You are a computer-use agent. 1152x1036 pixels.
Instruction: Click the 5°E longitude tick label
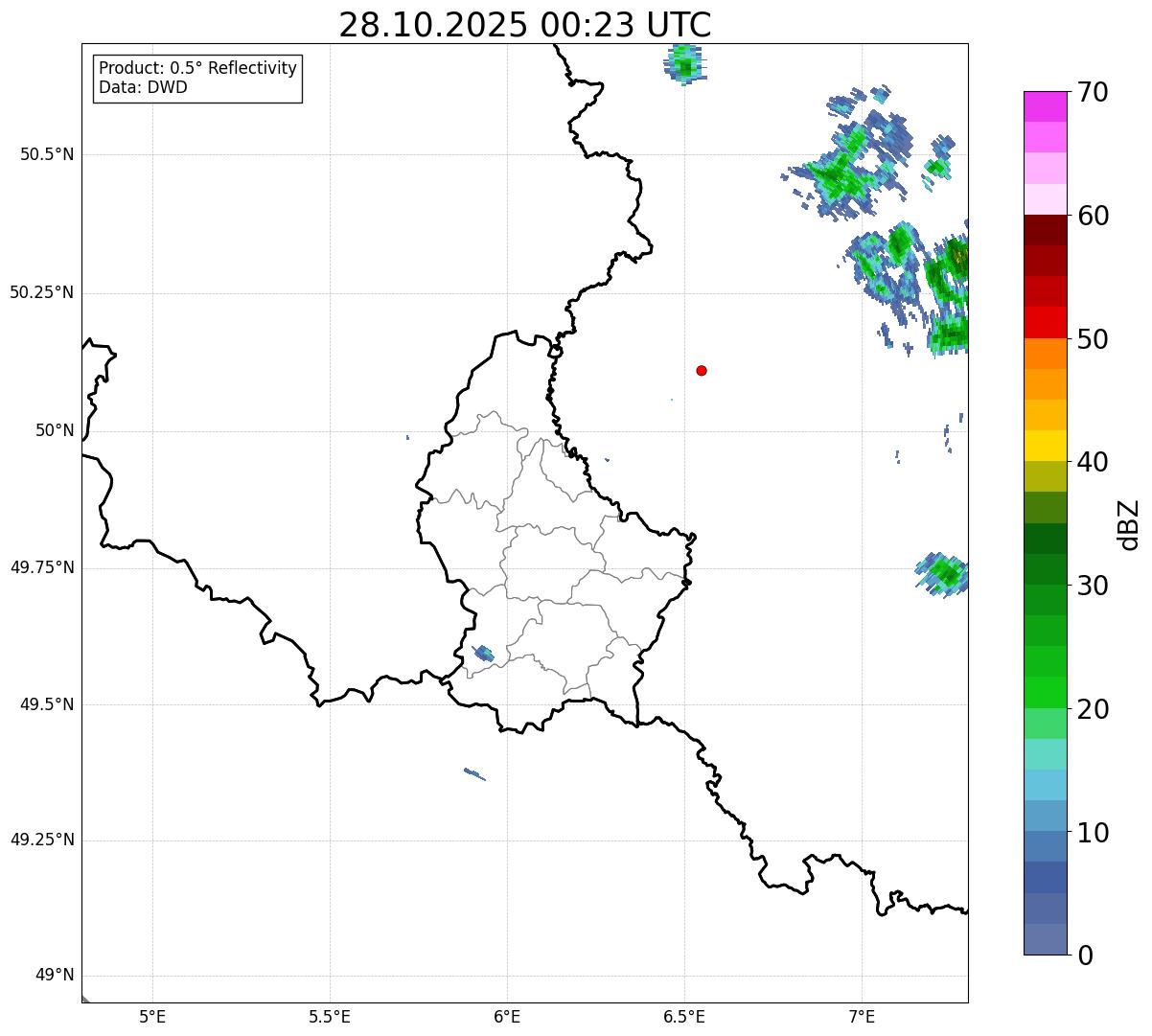(152, 1016)
